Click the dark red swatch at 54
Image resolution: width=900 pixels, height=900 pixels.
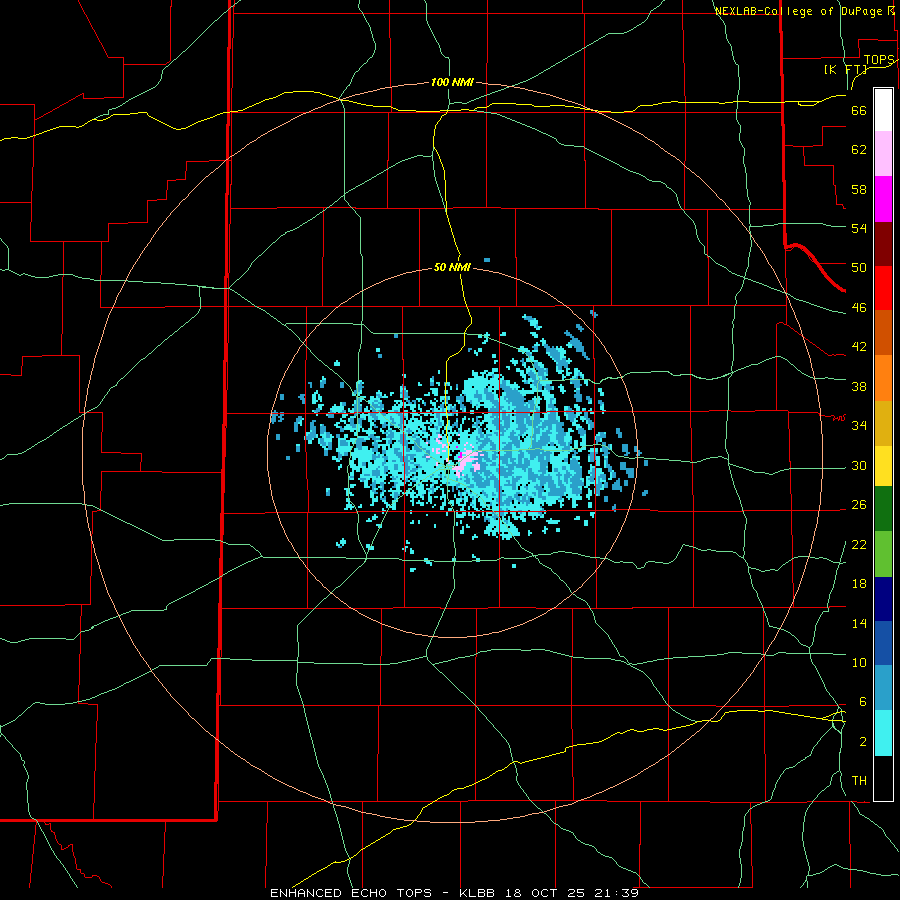[x=883, y=244]
